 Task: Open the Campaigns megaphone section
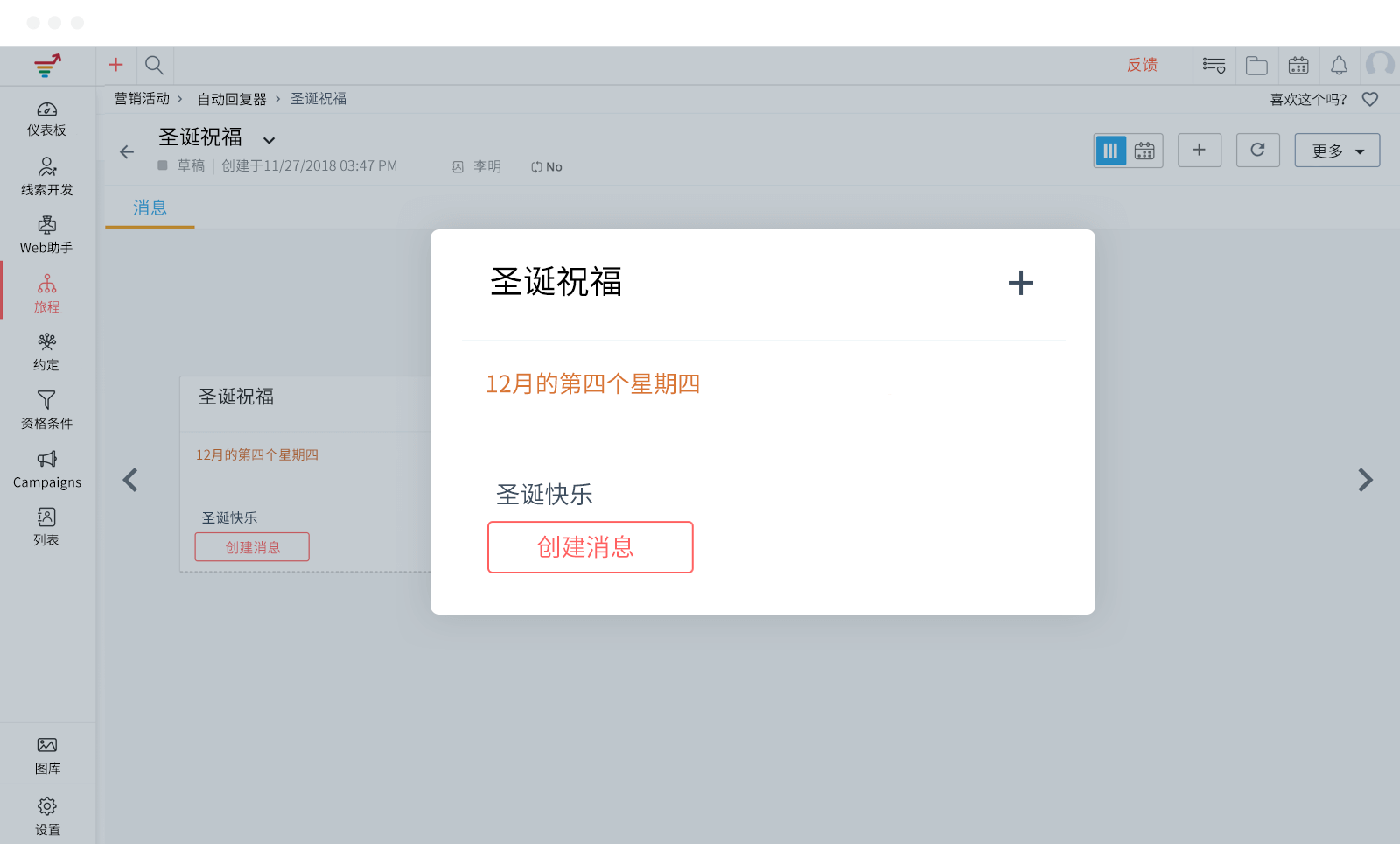point(46,469)
